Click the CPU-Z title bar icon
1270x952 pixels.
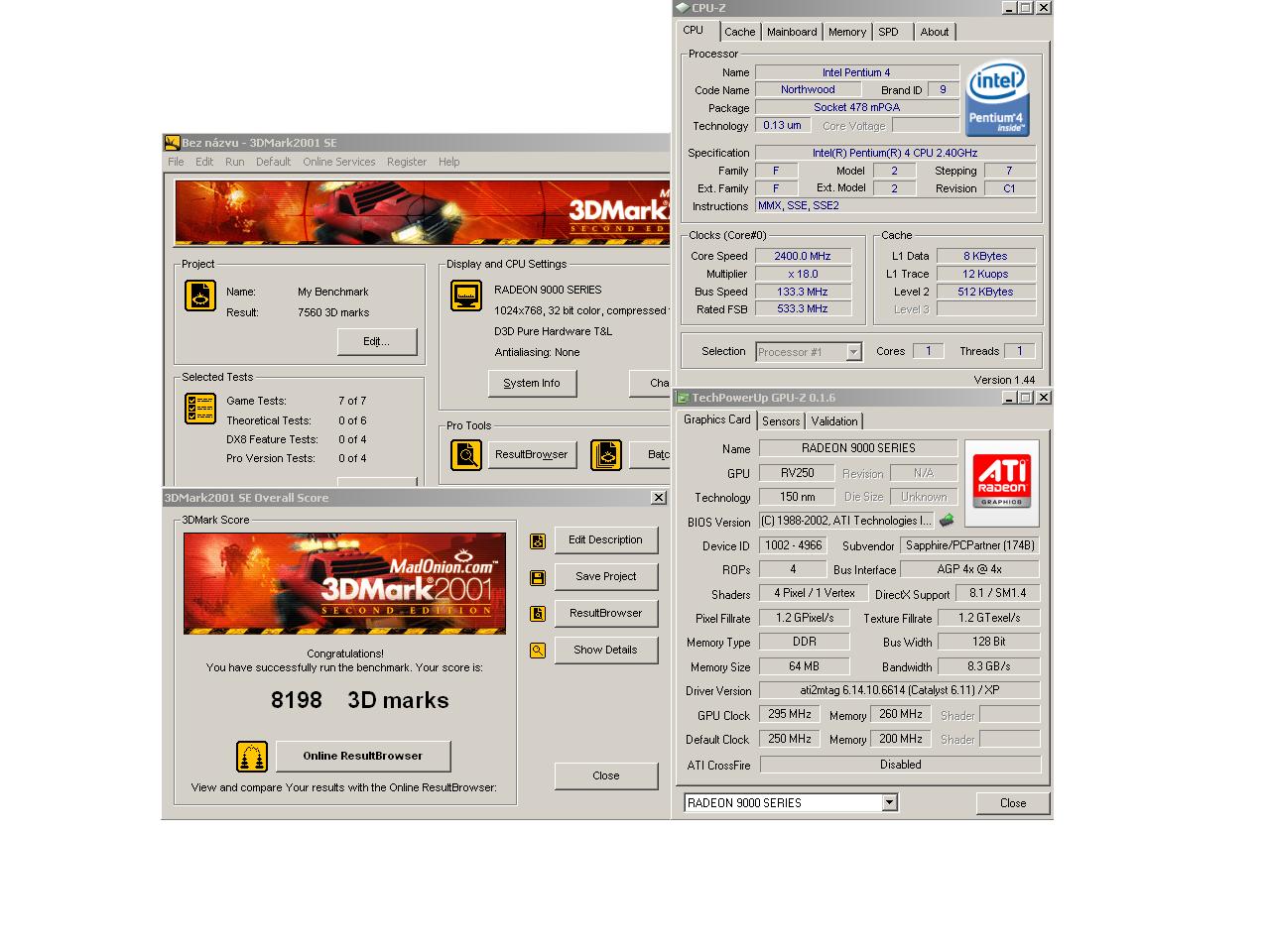coord(682,8)
